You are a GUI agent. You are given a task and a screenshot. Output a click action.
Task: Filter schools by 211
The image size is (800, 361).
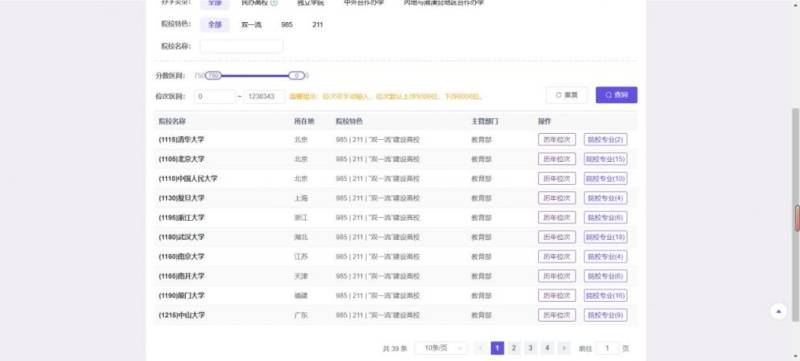pos(317,24)
